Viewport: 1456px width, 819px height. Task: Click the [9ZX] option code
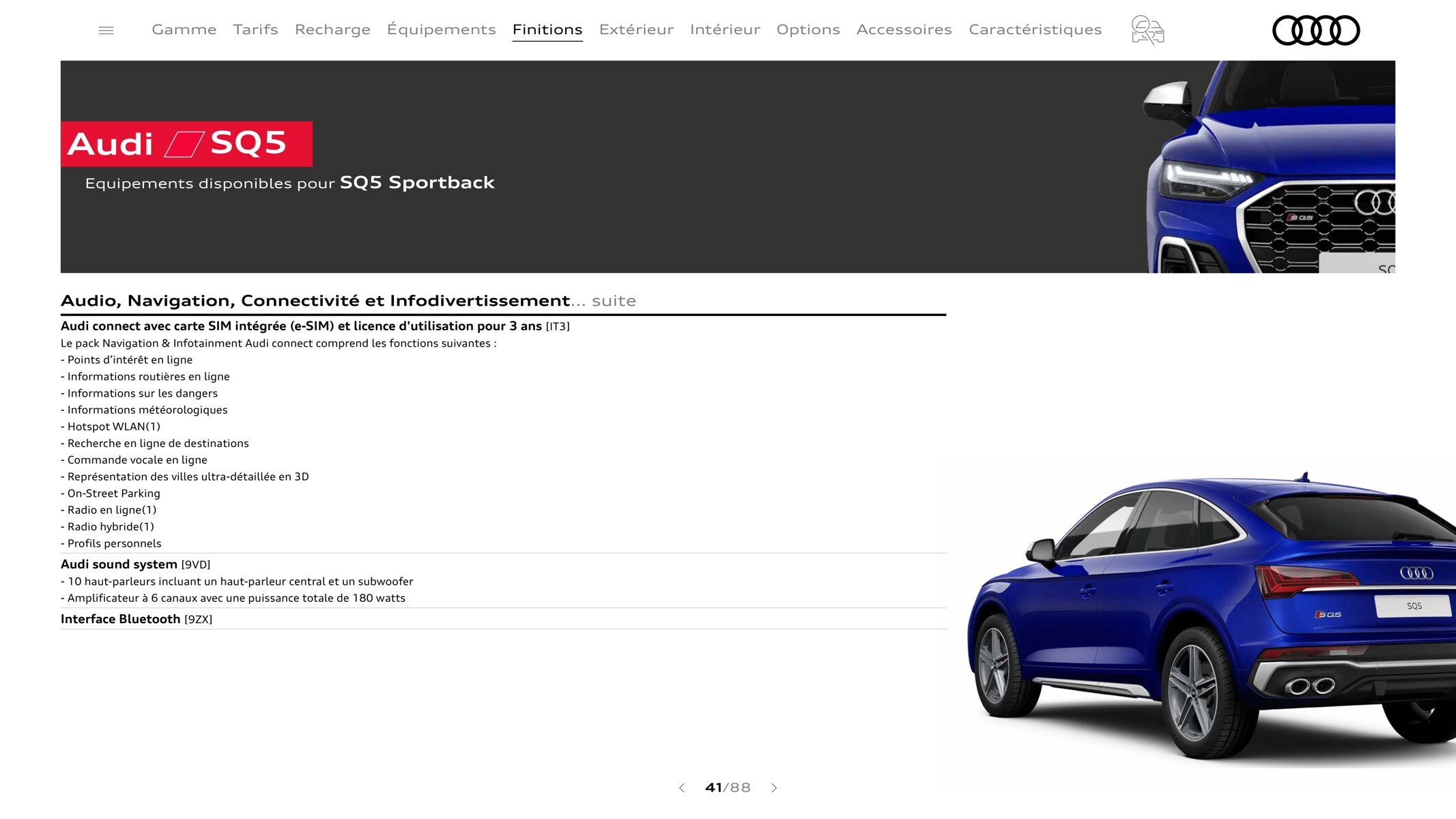(x=199, y=619)
